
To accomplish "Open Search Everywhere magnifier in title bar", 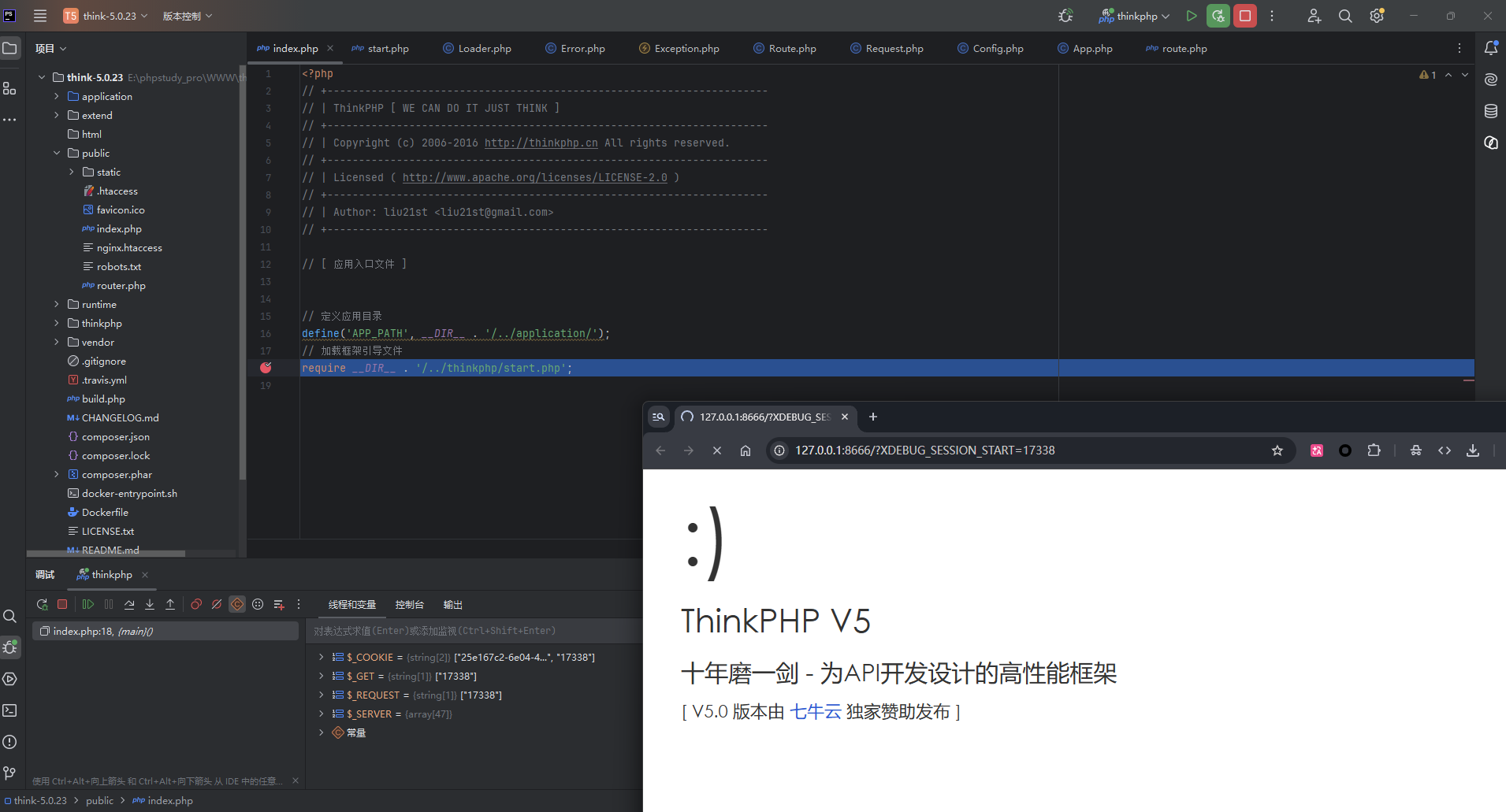I will 1345,16.
